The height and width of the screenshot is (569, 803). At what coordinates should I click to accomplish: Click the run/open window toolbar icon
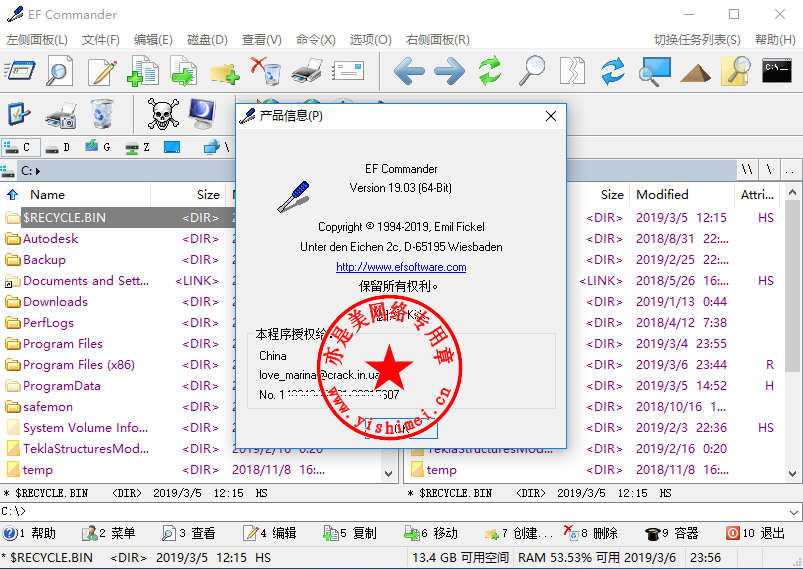[19, 71]
